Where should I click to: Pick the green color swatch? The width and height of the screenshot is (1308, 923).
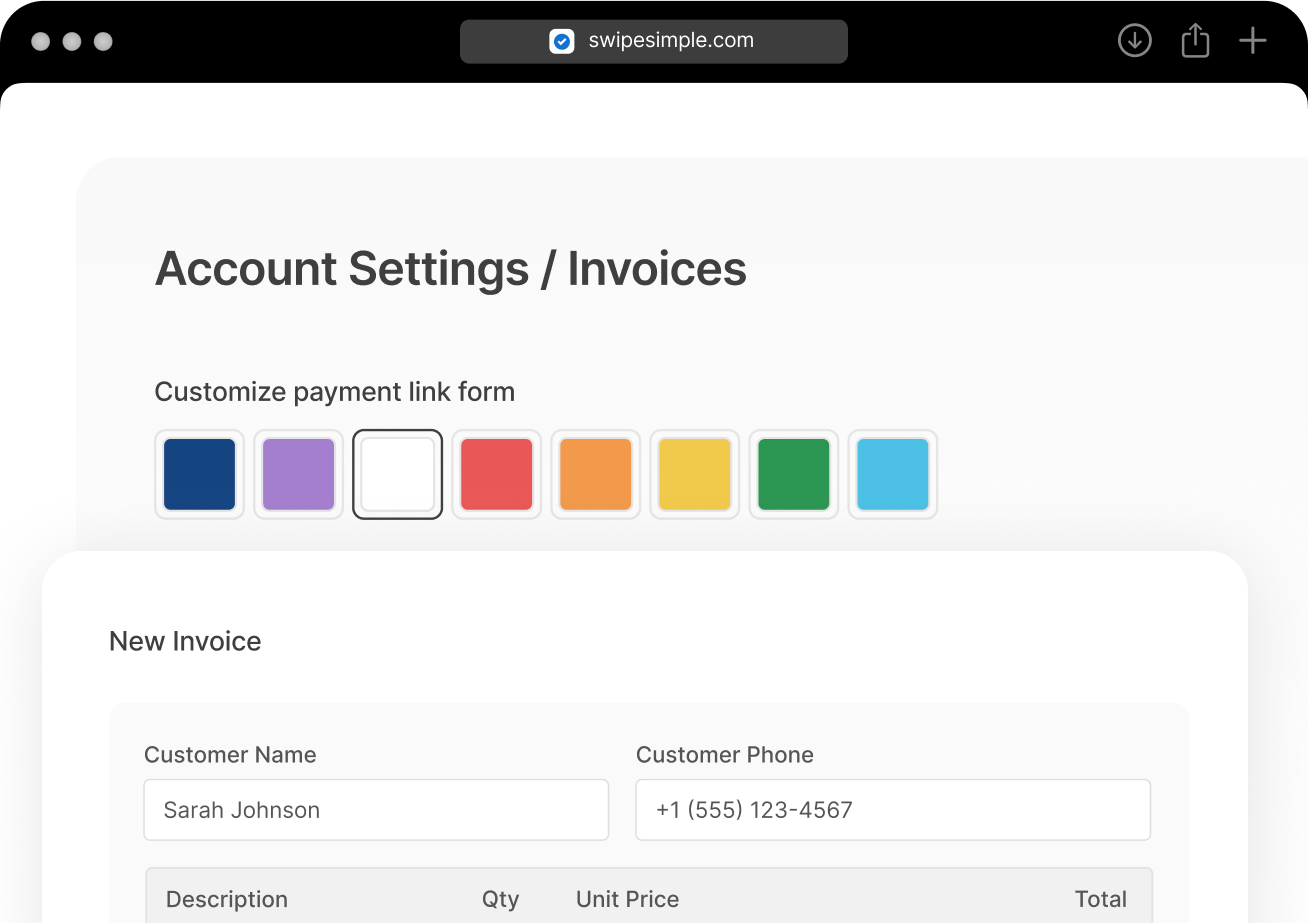pyautogui.click(x=794, y=474)
